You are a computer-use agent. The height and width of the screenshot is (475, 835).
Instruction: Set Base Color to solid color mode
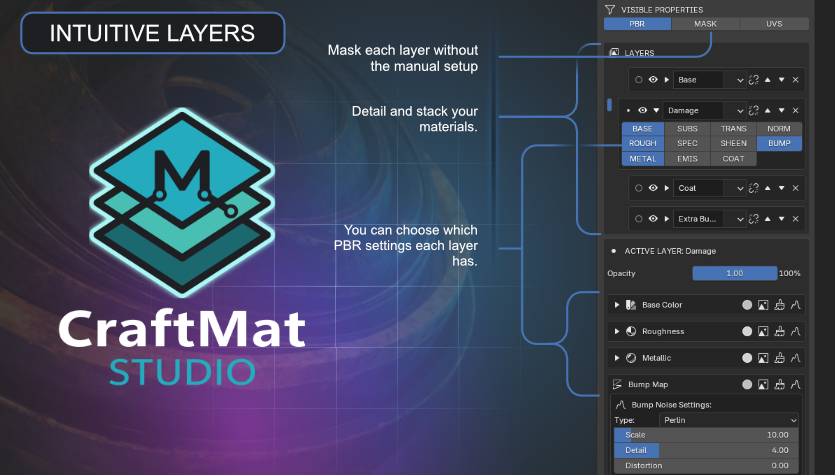pos(747,305)
